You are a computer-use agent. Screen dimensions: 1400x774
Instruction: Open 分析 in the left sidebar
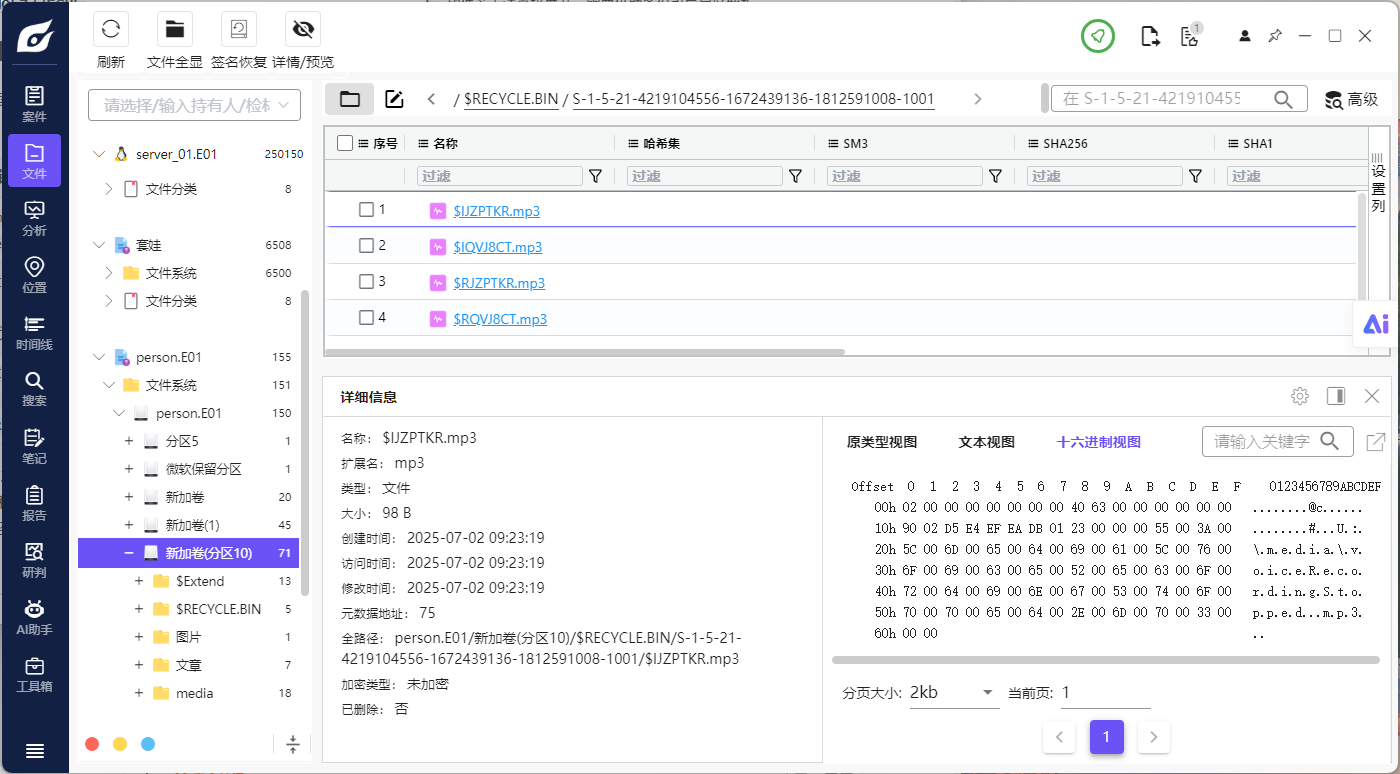(x=34, y=218)
